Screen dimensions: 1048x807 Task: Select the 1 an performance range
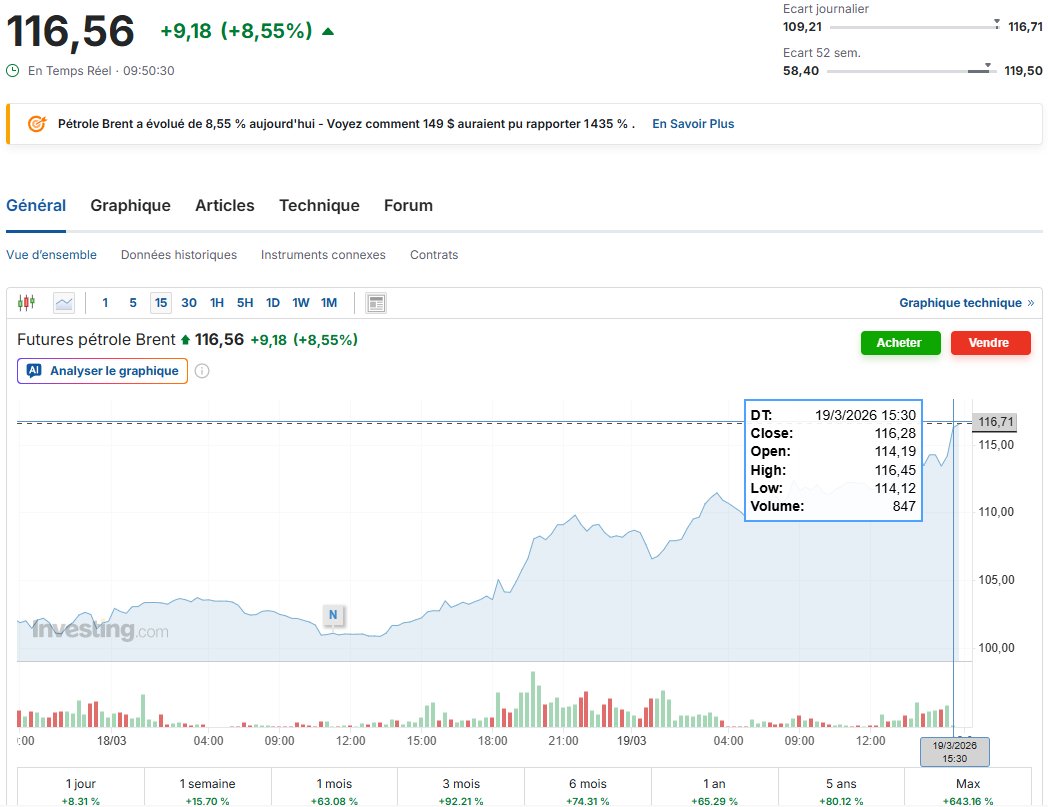point(714,788)
